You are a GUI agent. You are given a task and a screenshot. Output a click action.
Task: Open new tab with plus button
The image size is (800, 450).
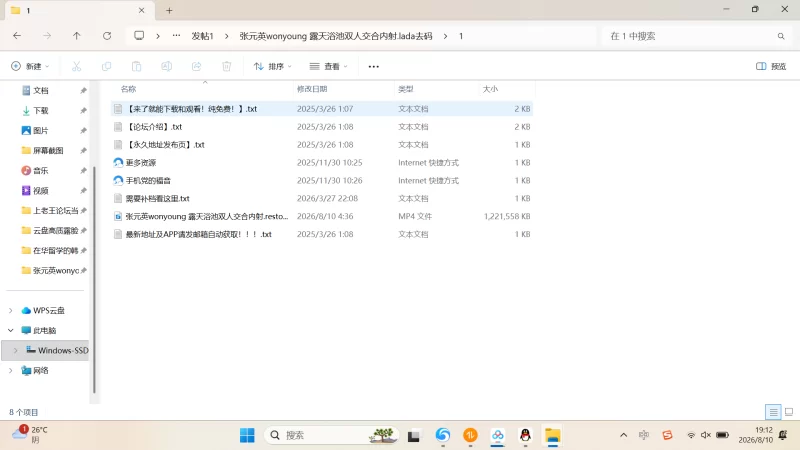coord(169,10)
